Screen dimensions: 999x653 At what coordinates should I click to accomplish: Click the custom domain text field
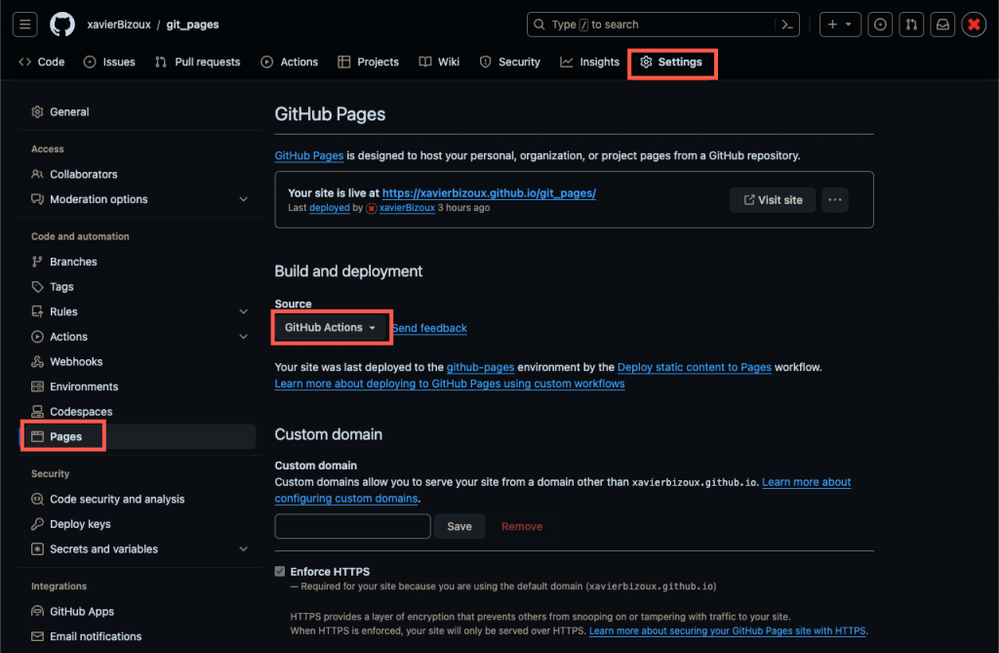pyautogui.click(x=352, y=526)
